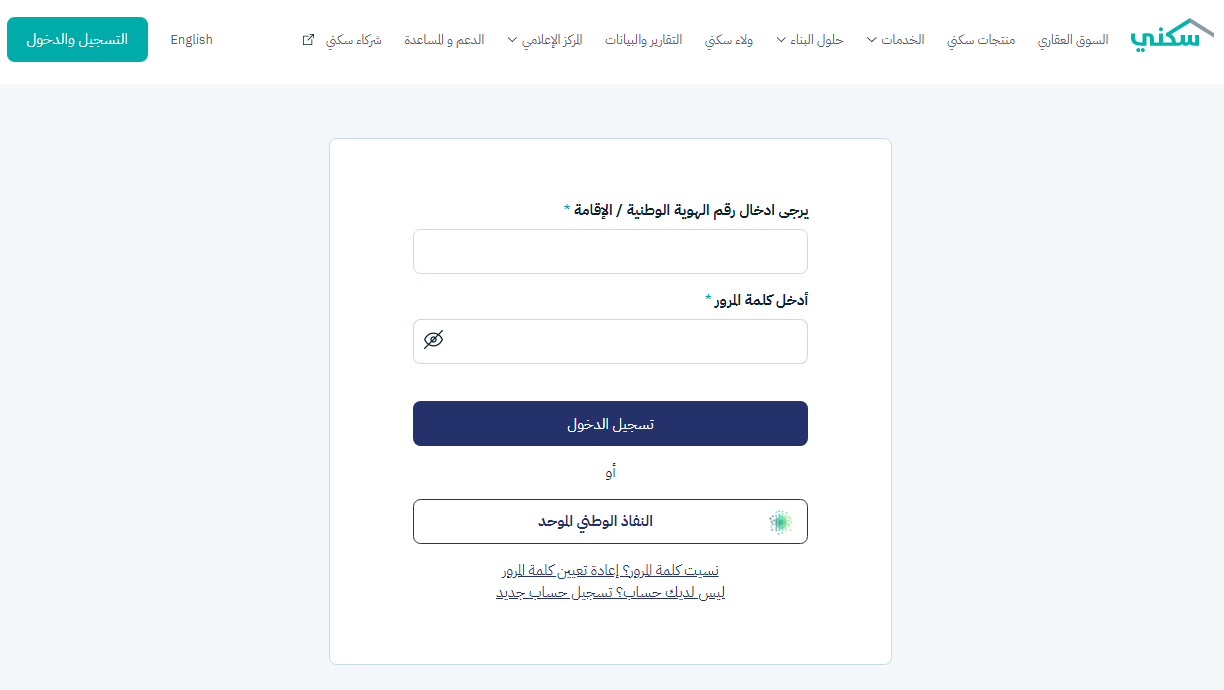Click external link icon beside شركاء سكني
The height and width of the screenshot is (690, 1224).
(x=308, y=40)
